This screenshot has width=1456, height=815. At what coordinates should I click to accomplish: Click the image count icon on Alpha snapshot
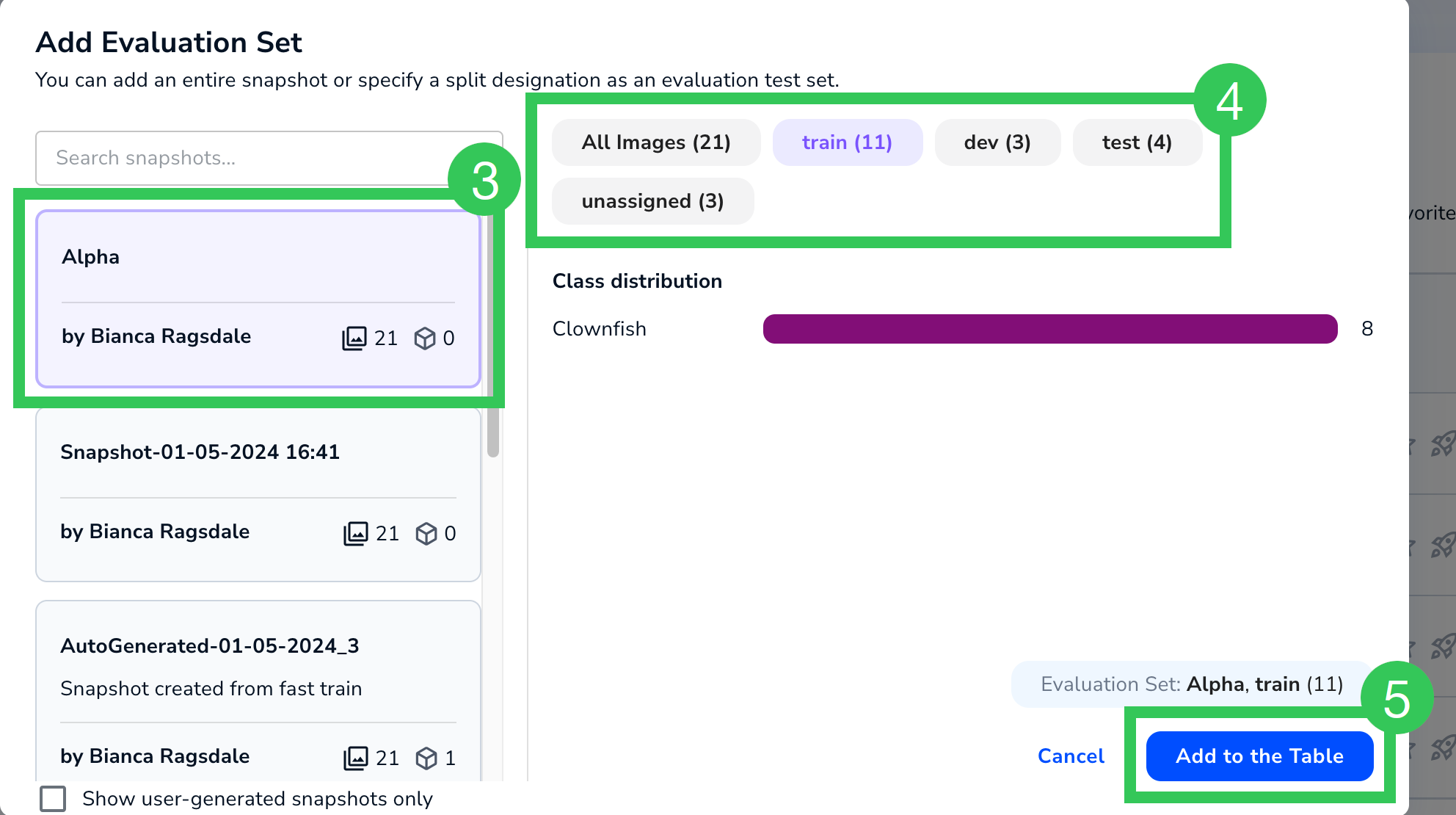pos(355,338)
